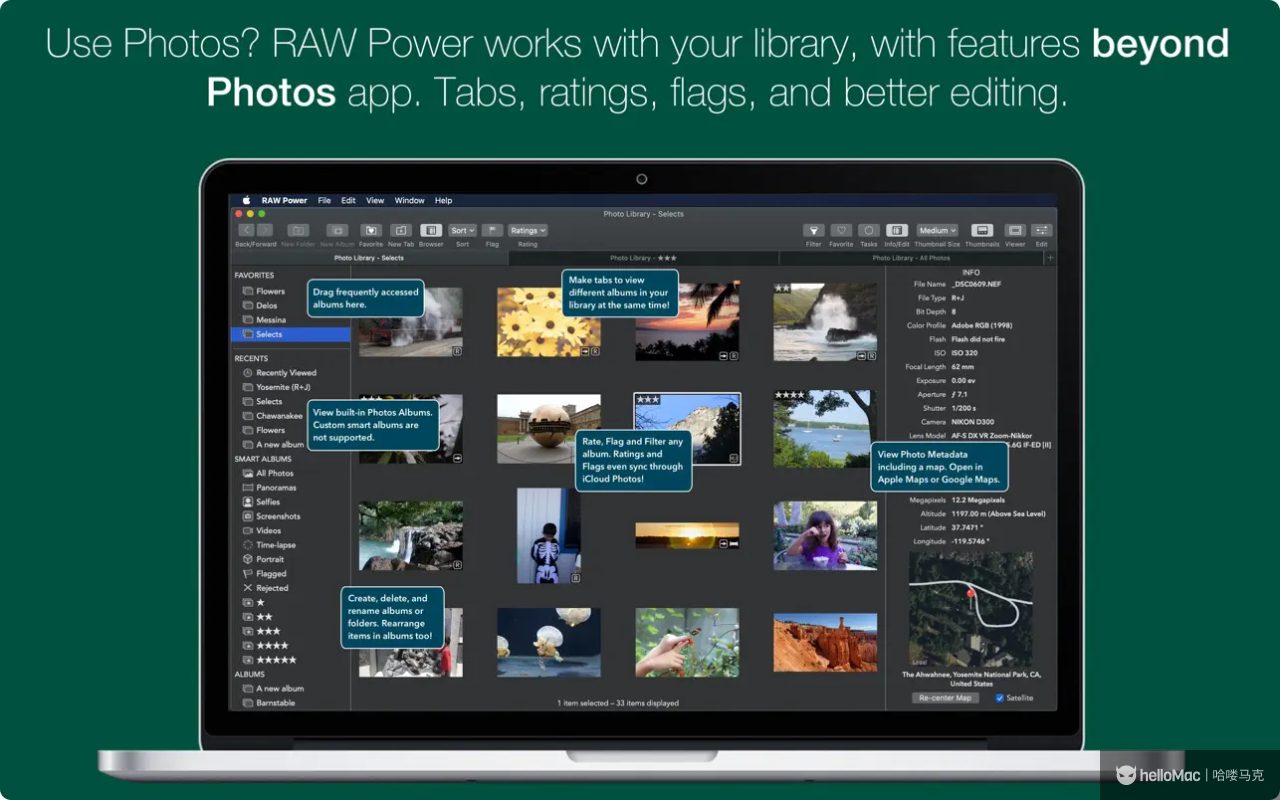
Task: Uncheck the Satellite checkbox
Action: click(1000, 698)
